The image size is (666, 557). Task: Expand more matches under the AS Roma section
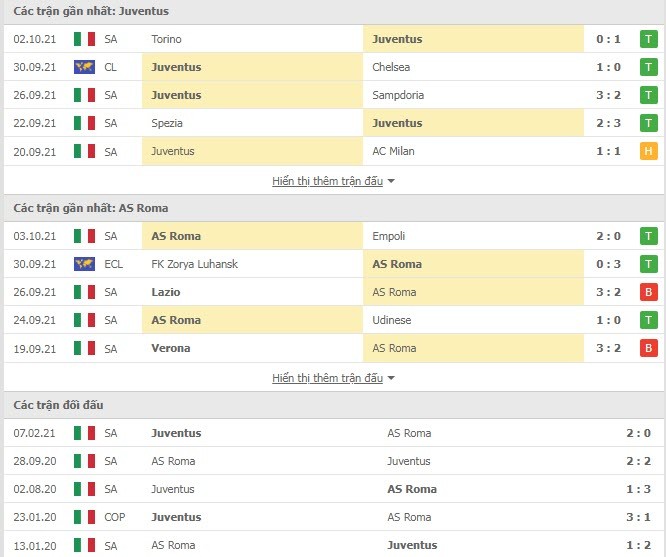pyautogui.click(x=327, y=378)
